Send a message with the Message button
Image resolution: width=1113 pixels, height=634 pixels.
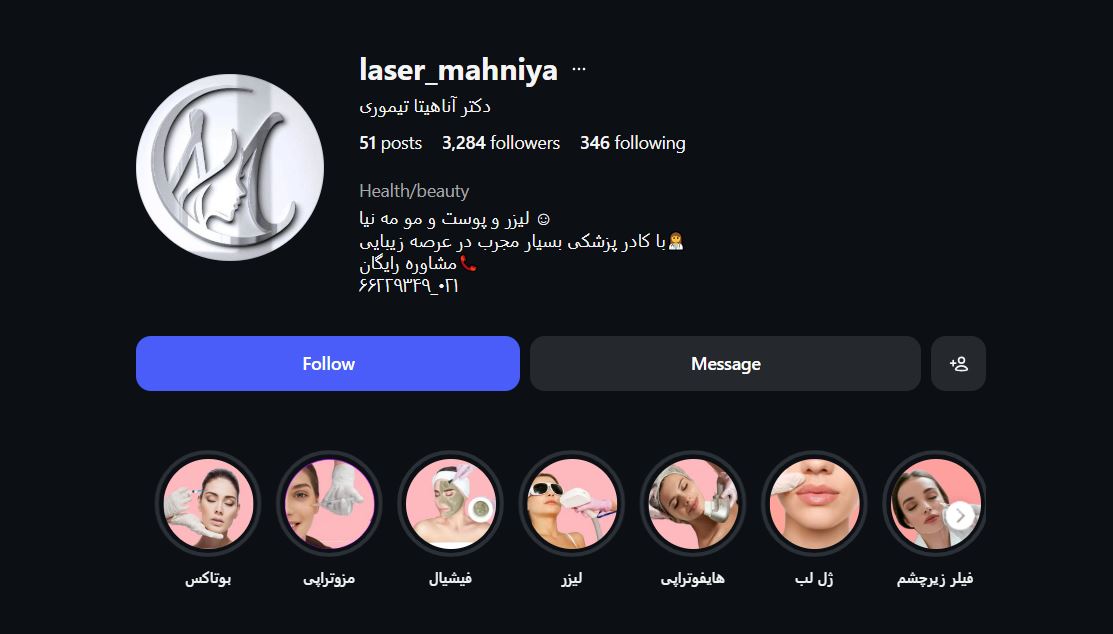[725, 364]
